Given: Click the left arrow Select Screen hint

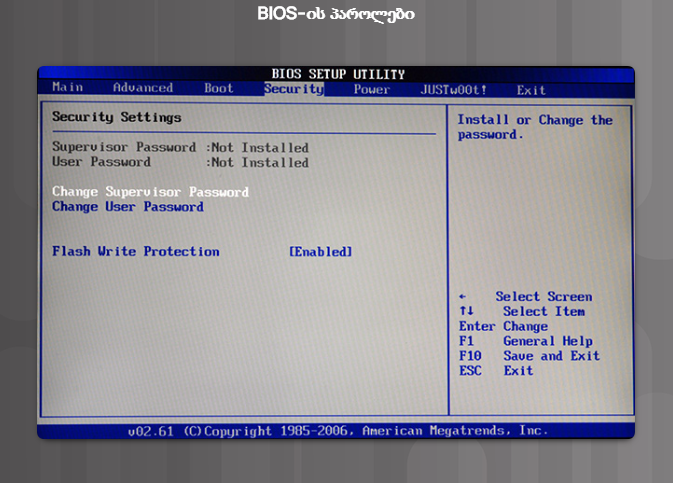Looking at the screenshot, I should 525,297.
